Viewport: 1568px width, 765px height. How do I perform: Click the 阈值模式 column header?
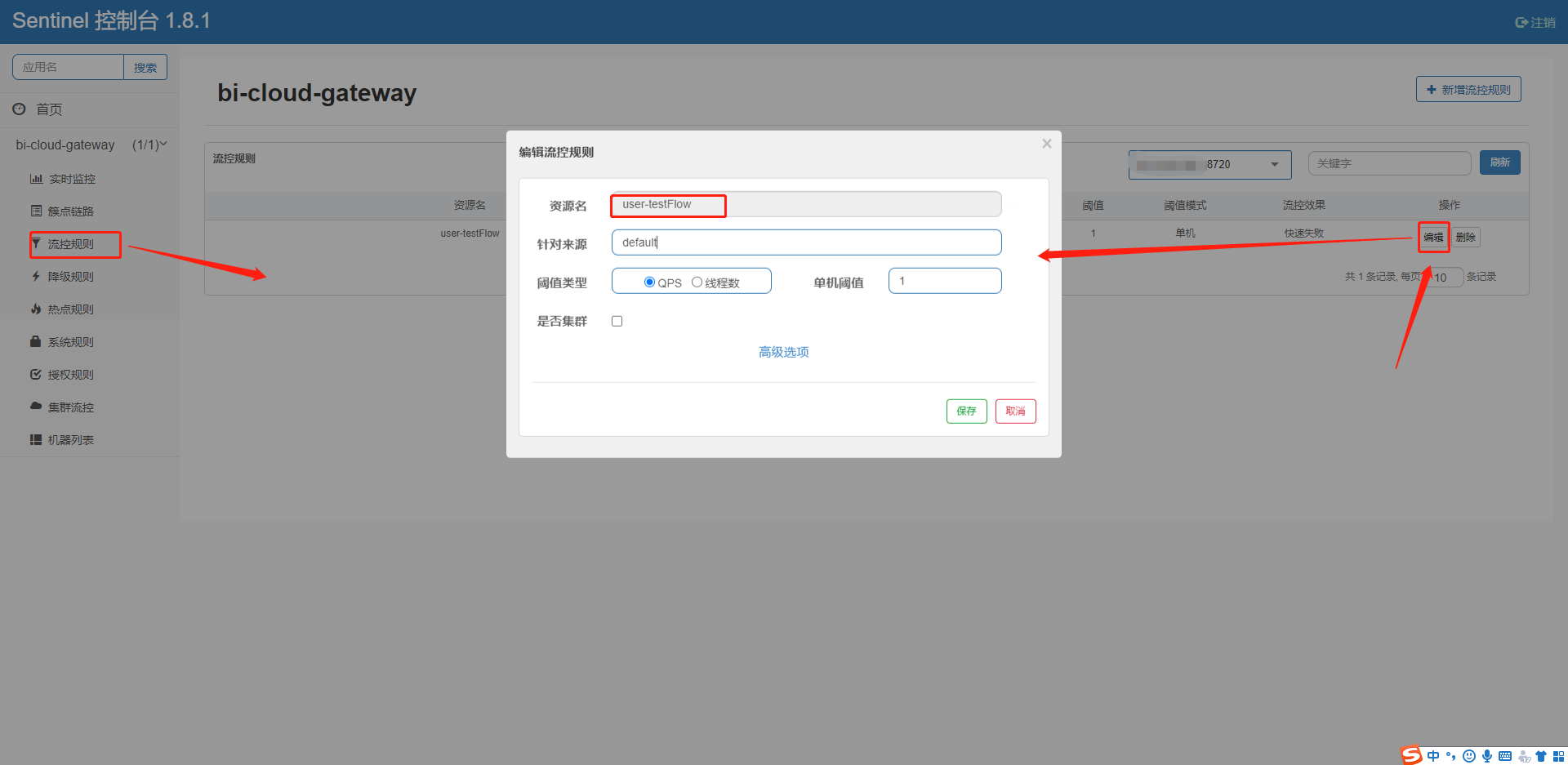click(x=1185, y=205)
